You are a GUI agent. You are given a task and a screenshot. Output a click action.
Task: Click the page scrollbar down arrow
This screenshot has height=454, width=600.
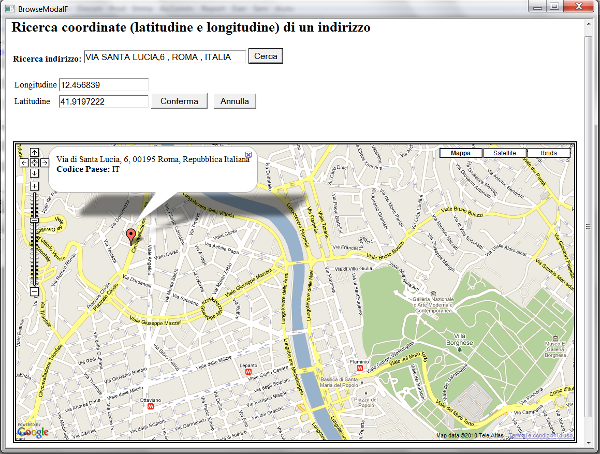pos(589,443)
